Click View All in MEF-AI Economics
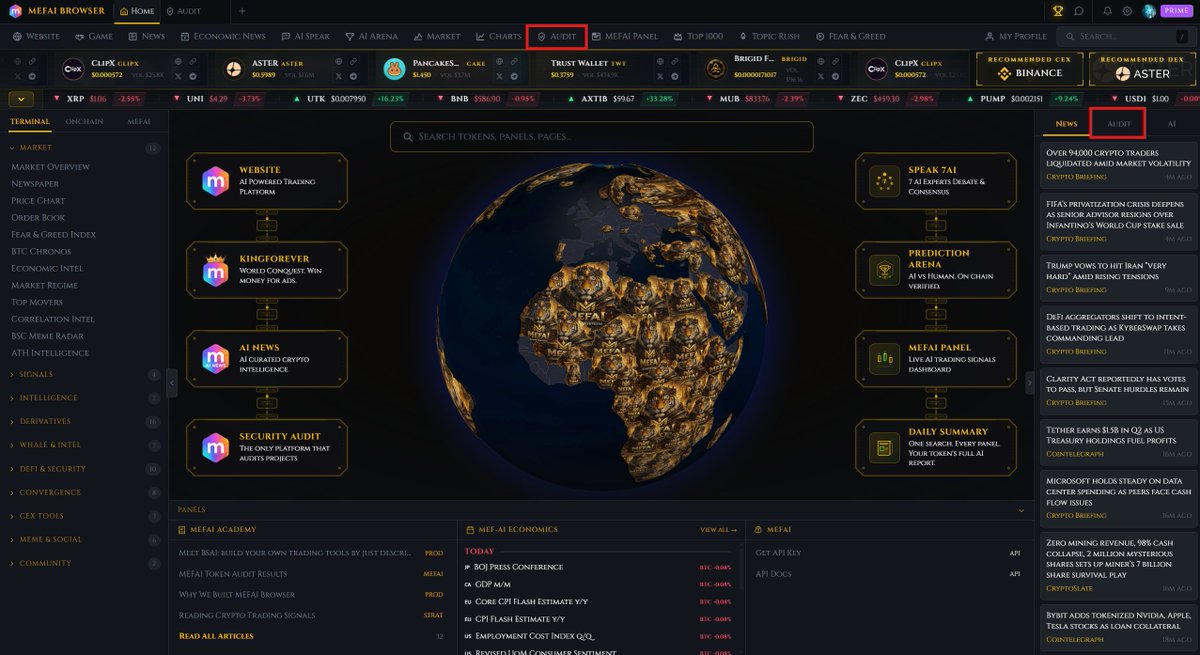The image size is (1200, 655). coord(719,530)
